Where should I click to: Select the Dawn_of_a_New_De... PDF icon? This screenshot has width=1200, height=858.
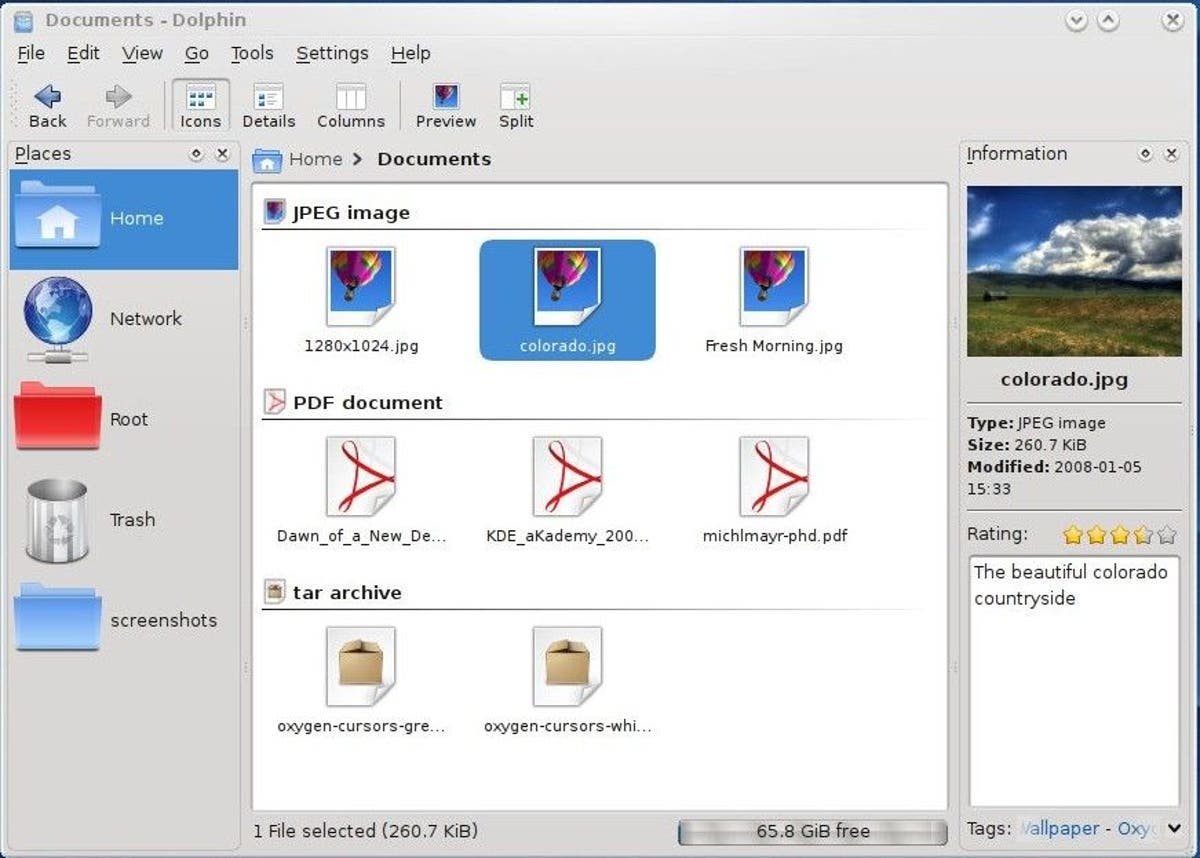click(x=361, y=476)
